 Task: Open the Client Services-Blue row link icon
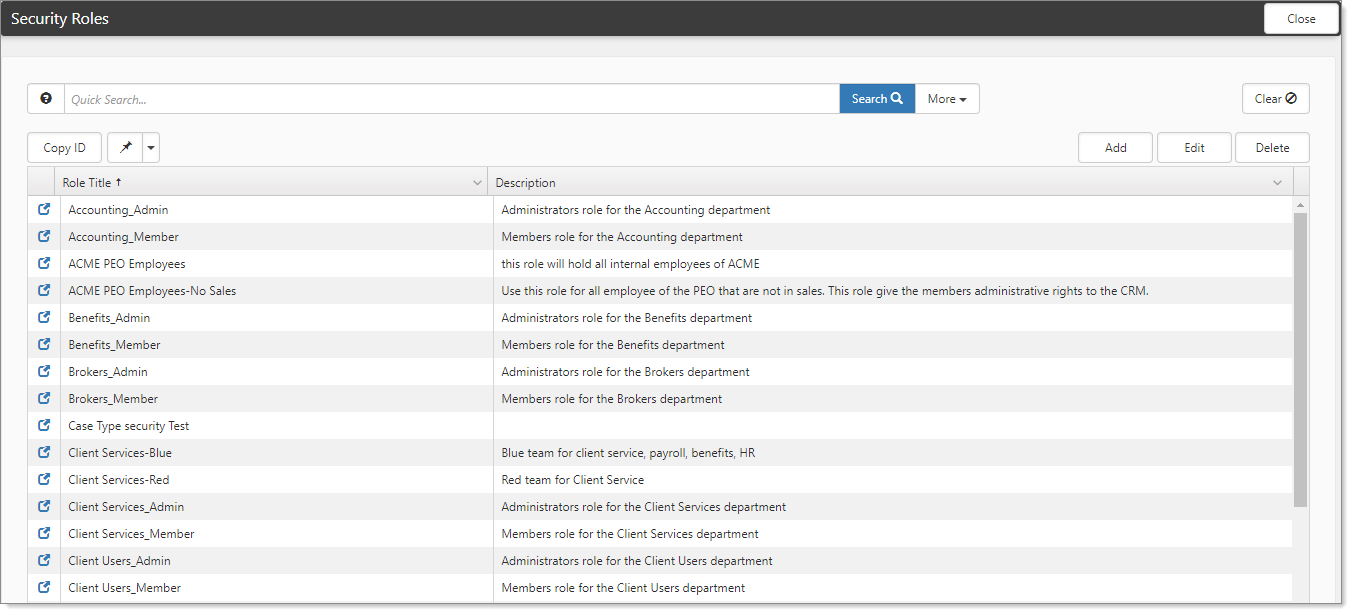(44, 453)
